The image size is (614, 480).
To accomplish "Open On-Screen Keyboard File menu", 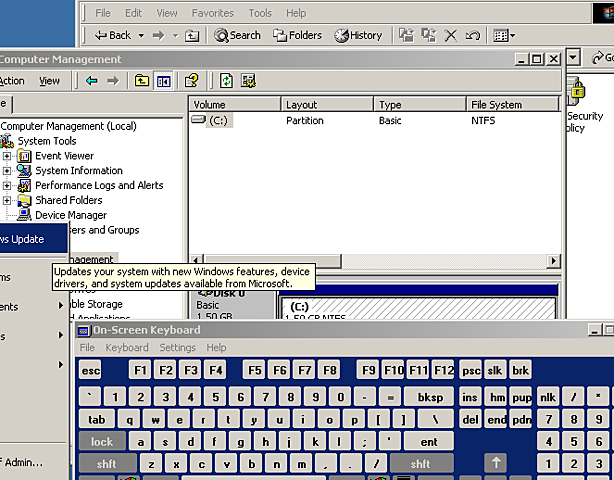I will pos(87,347).
